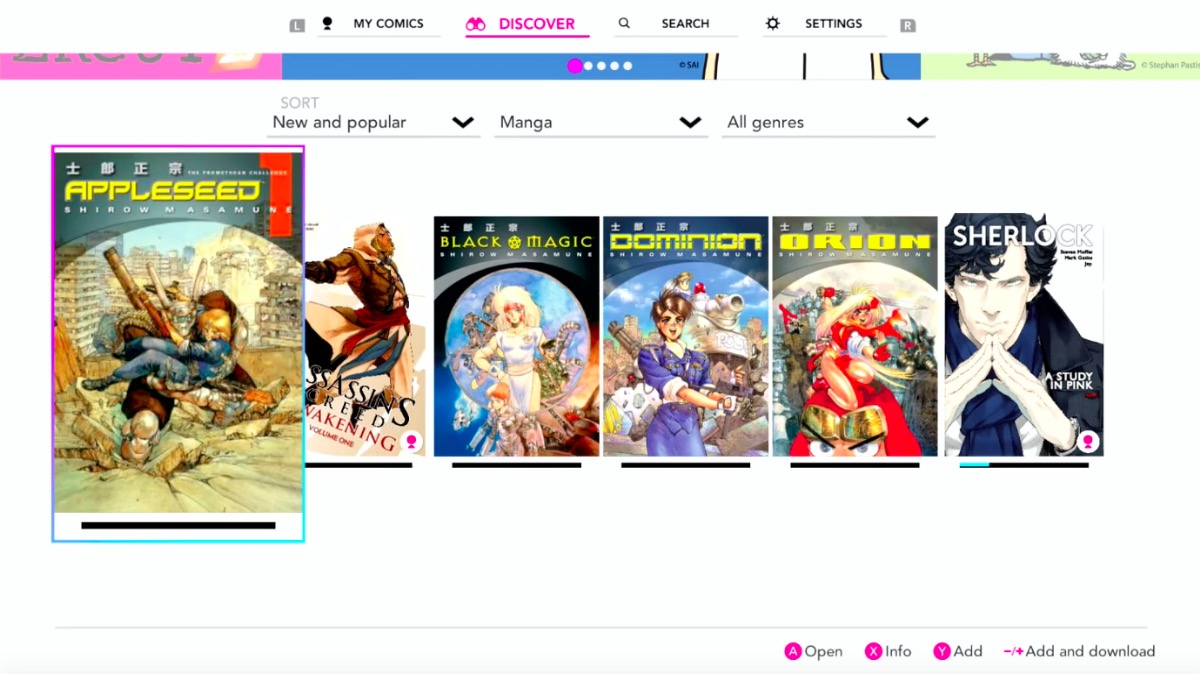Click the active magenta carousel dot
Viewport: 1200px width, 674px height.
point(575,66)
